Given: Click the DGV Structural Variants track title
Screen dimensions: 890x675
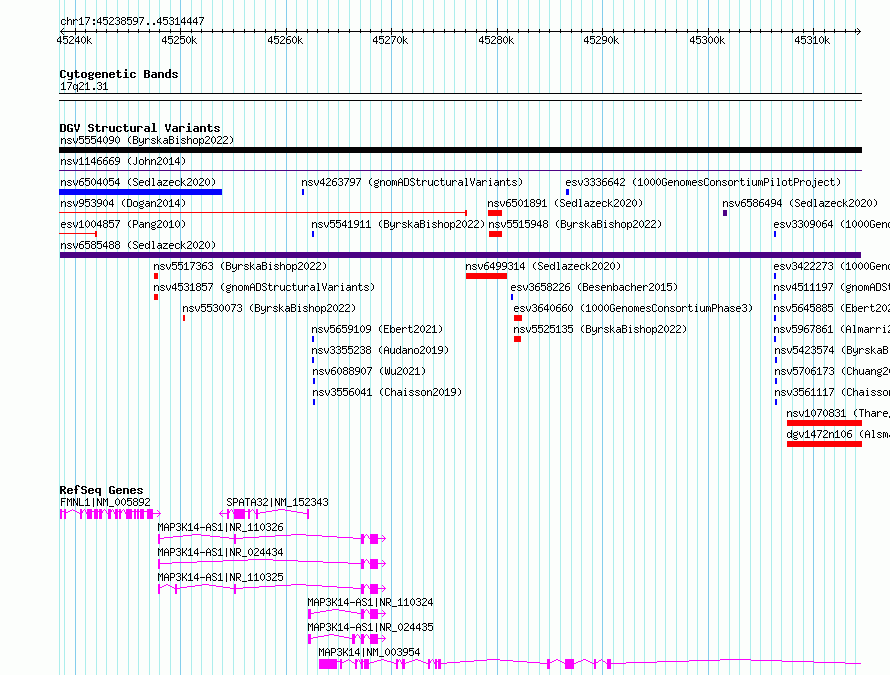Looking at the screenshot, I should [x=140, y=128].
